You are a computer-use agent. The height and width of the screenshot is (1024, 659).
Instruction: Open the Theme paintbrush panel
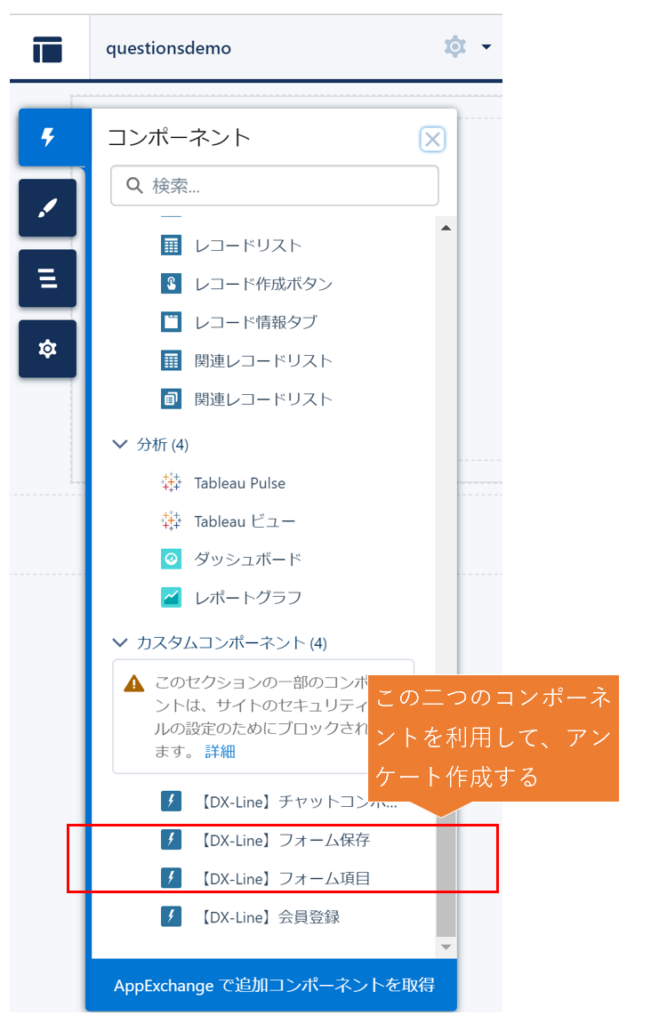coord(47,208)
